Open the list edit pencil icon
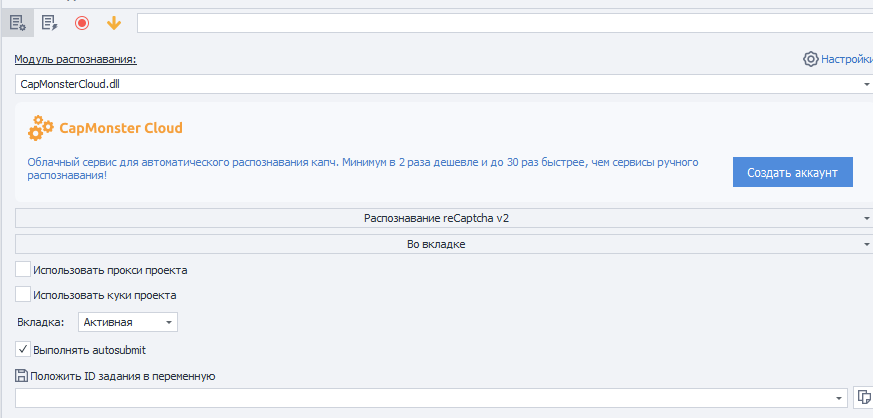Viewport: 873px width, 418px height. (x=50, y=23)
